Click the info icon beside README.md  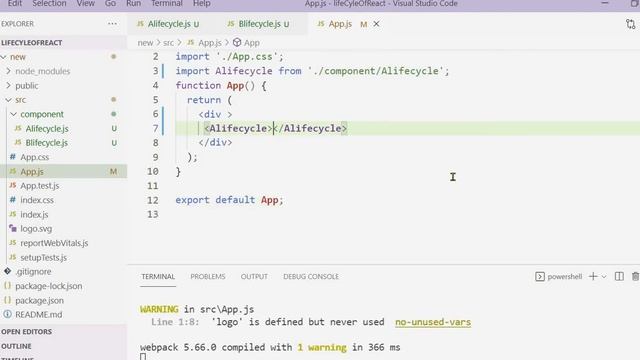[x=7, y=314]
